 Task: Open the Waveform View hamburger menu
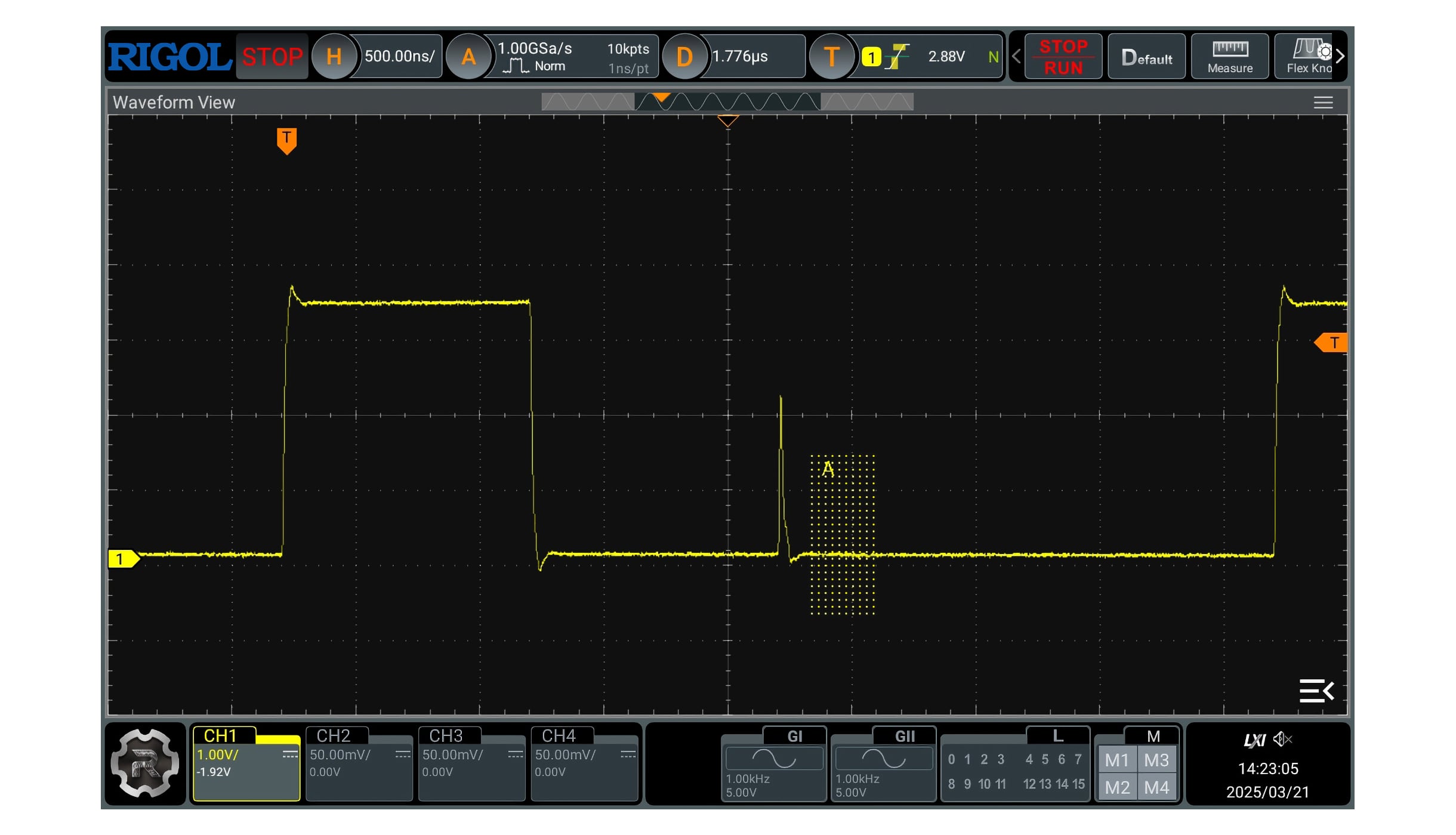(1323, 103)
